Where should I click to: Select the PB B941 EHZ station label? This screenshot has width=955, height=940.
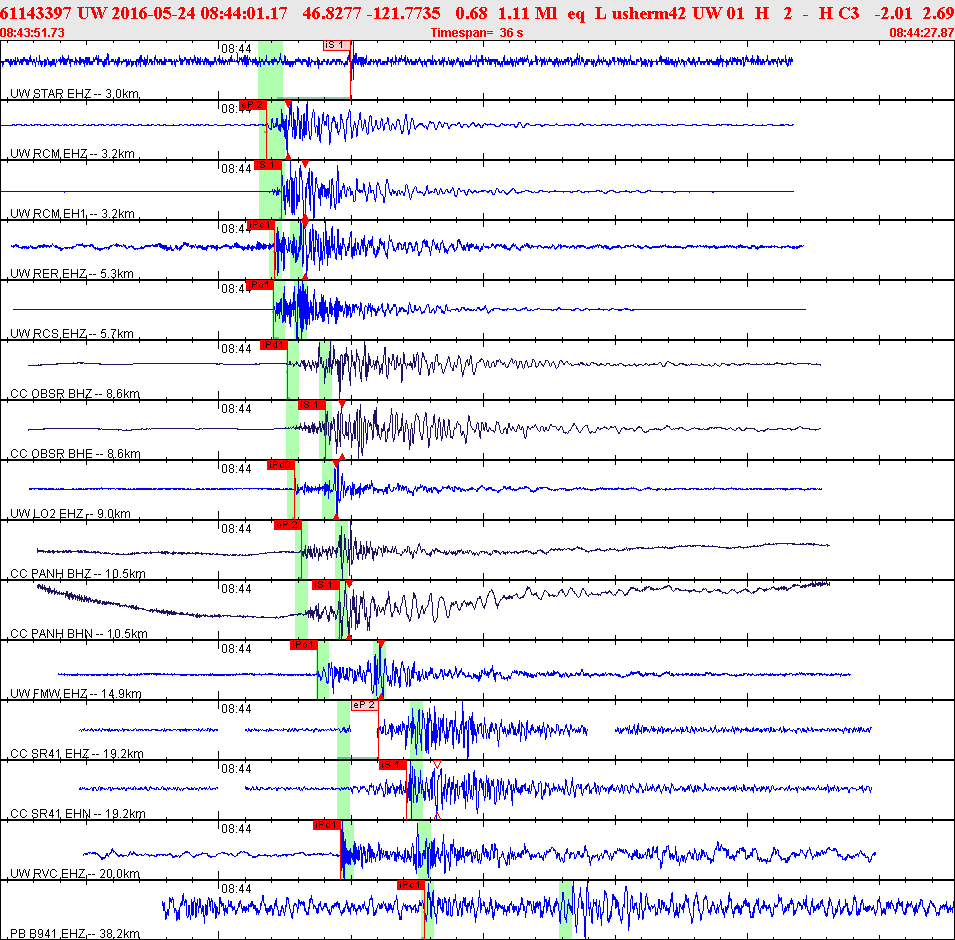pos(75,933)
